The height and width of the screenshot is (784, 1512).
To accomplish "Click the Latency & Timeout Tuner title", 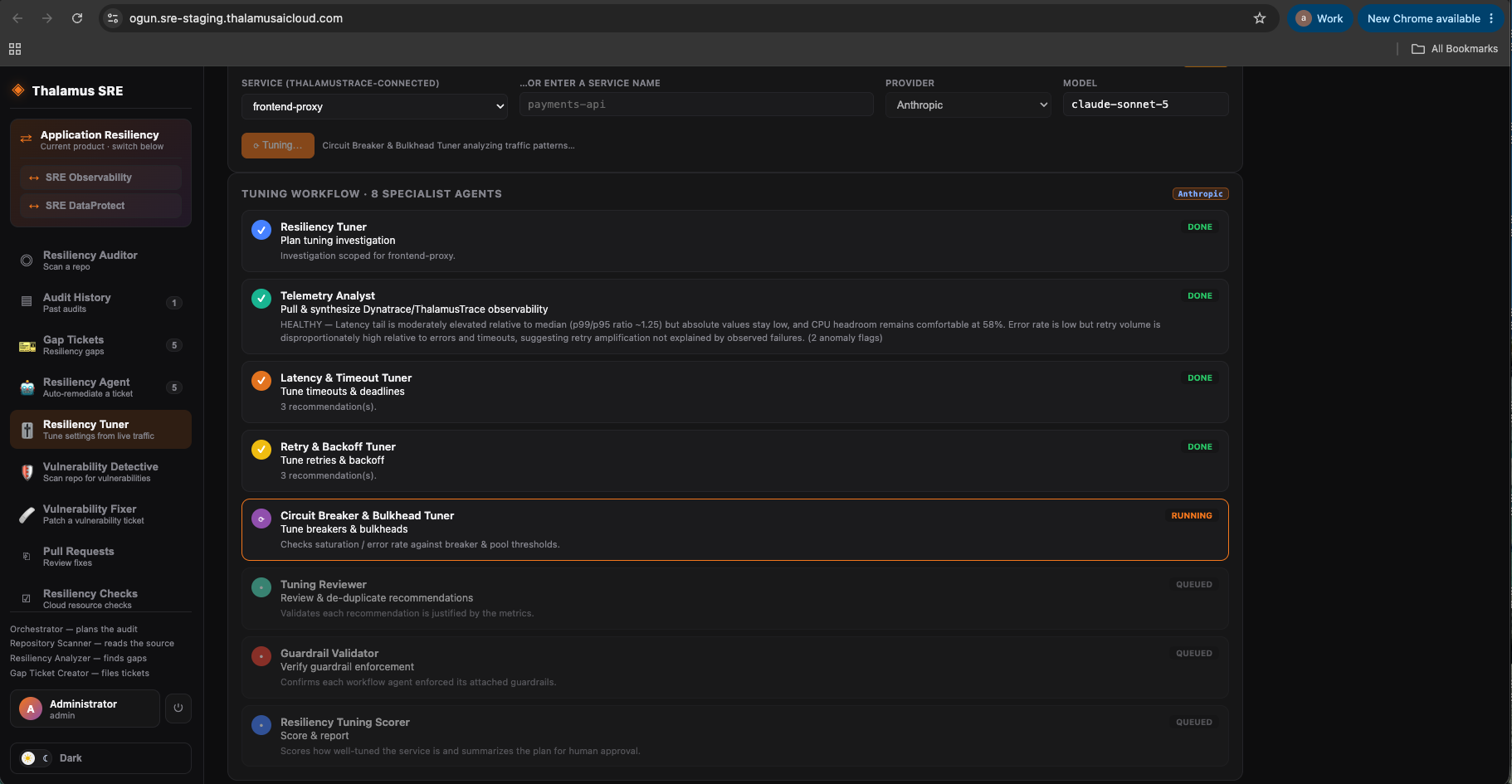I will pos(346,377).
